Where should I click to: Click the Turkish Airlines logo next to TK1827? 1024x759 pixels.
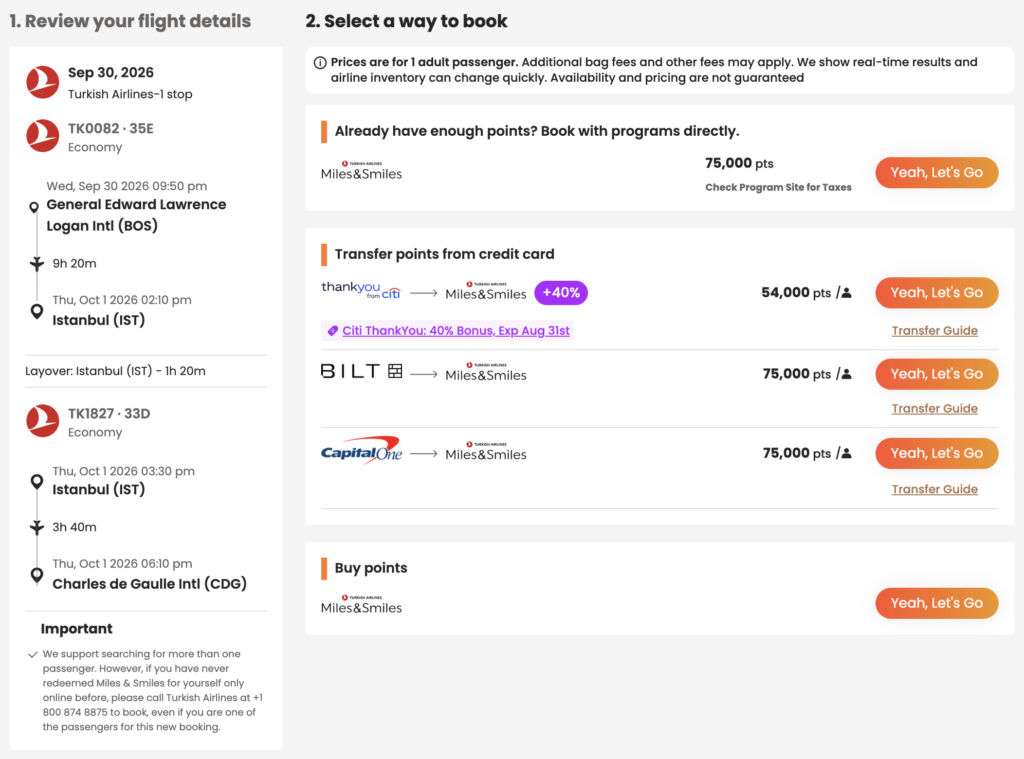tap(42, 421)
